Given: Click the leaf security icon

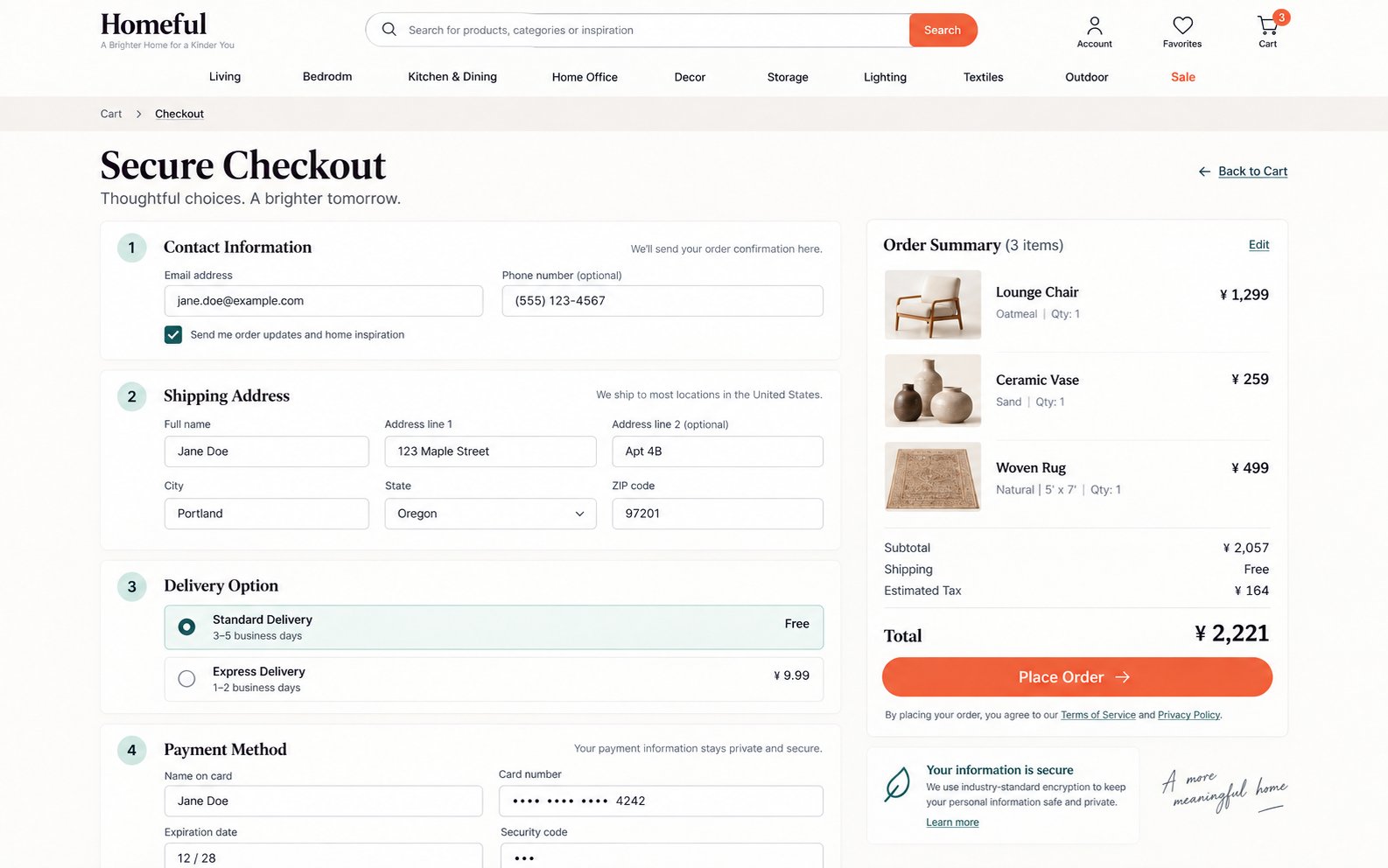Looking at the screenshot, I should click(897, 784).
